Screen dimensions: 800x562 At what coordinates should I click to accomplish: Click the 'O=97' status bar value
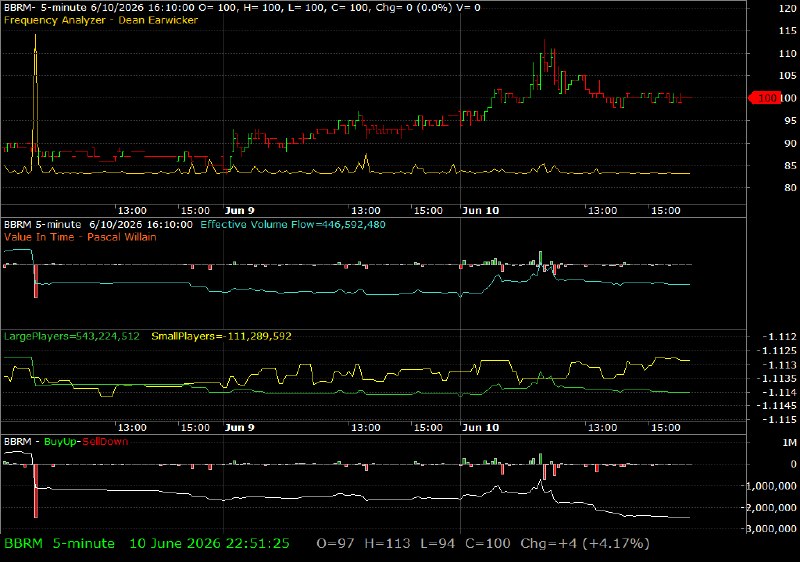click(335, 544)
